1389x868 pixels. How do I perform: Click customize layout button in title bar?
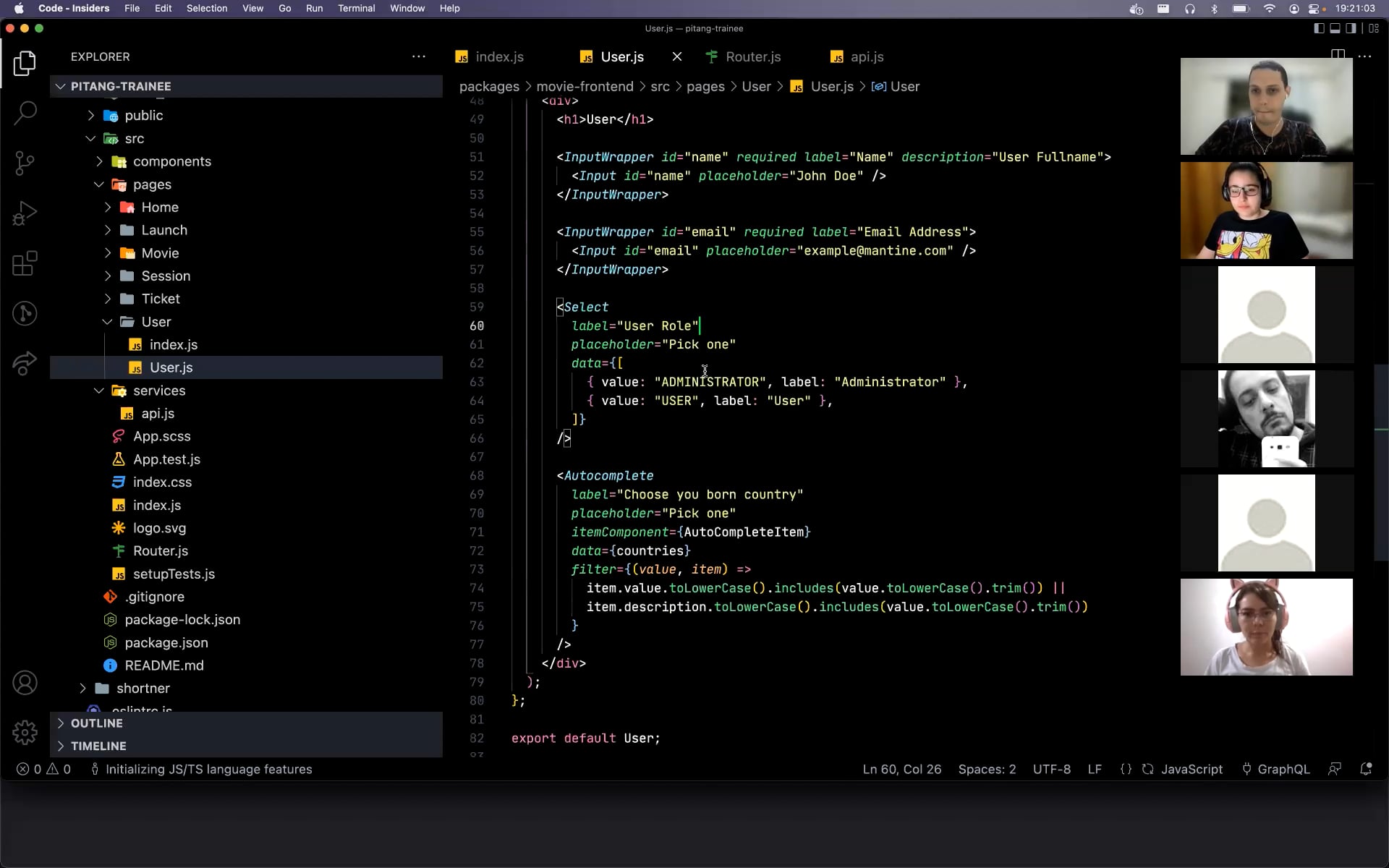(x=1374, y=28)
